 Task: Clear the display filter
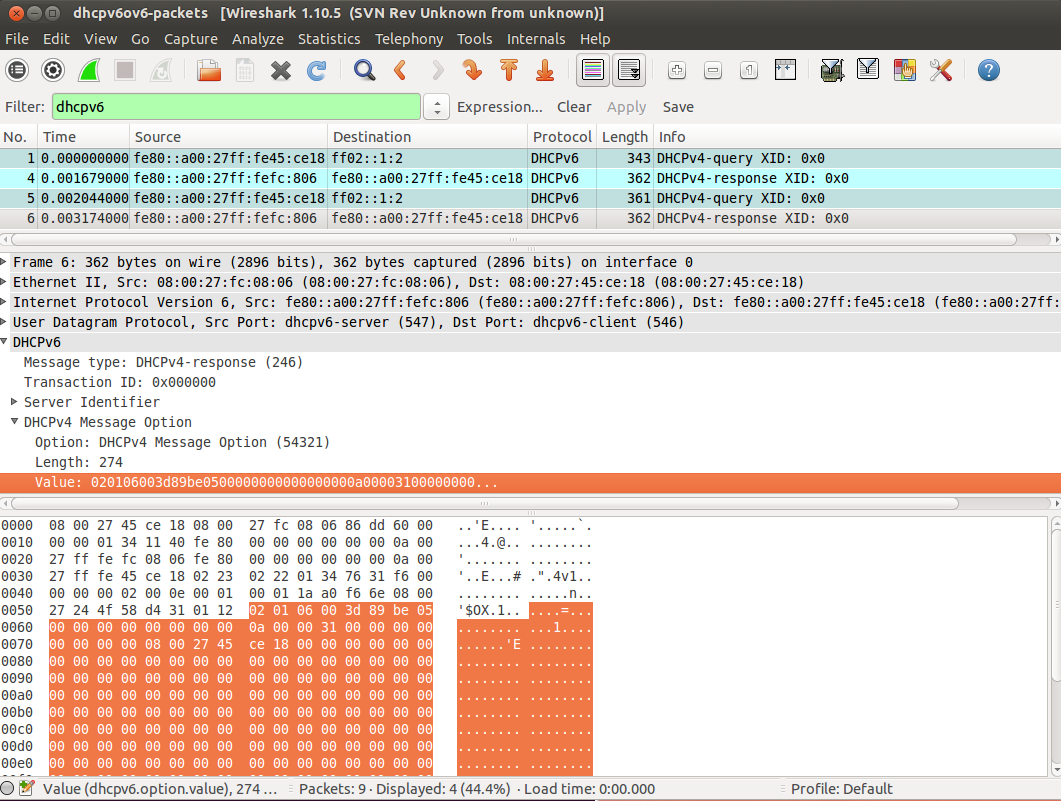pos(574,107)
